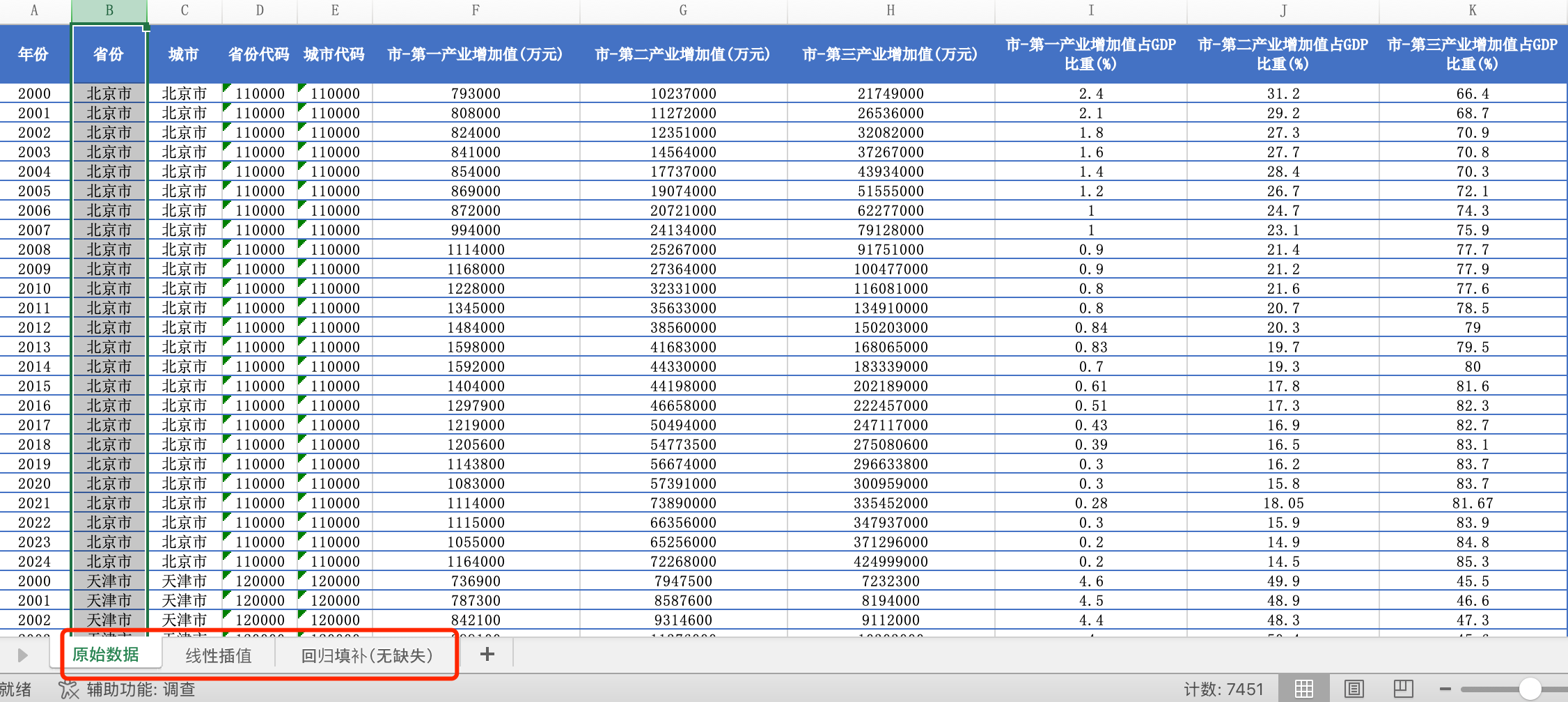Select the 49.9 percentage cell
The height and width of the screenshot is (702, 1568).
coord(1283,581)
